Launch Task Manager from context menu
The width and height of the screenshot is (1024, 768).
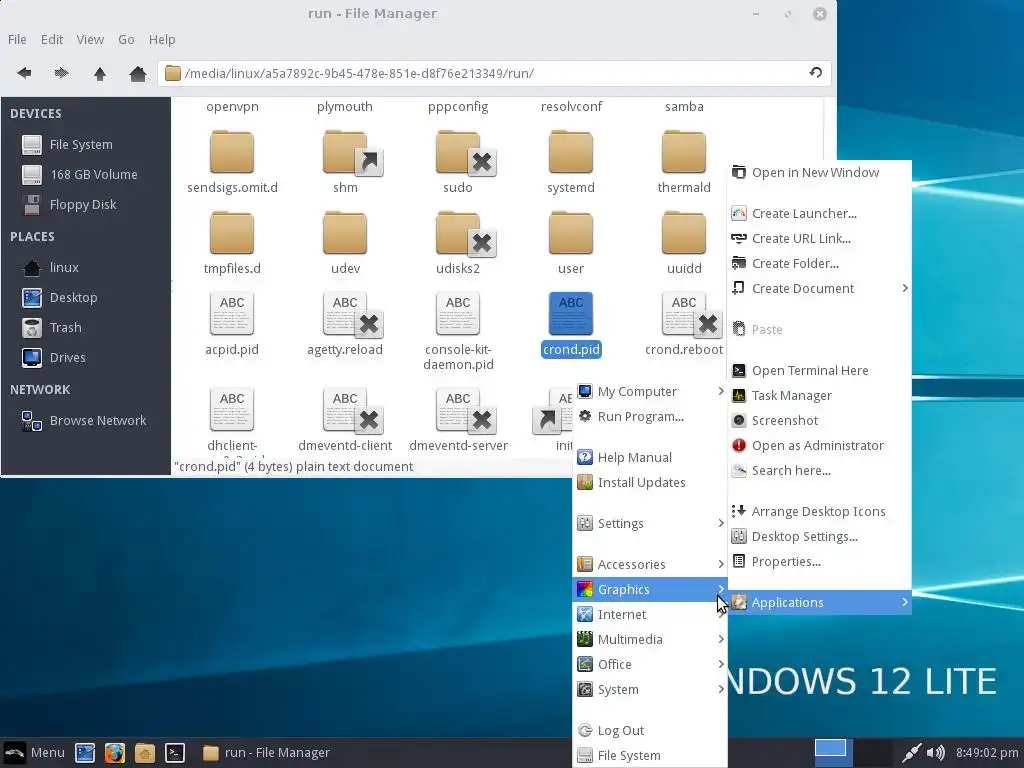(x=820, y=395)
